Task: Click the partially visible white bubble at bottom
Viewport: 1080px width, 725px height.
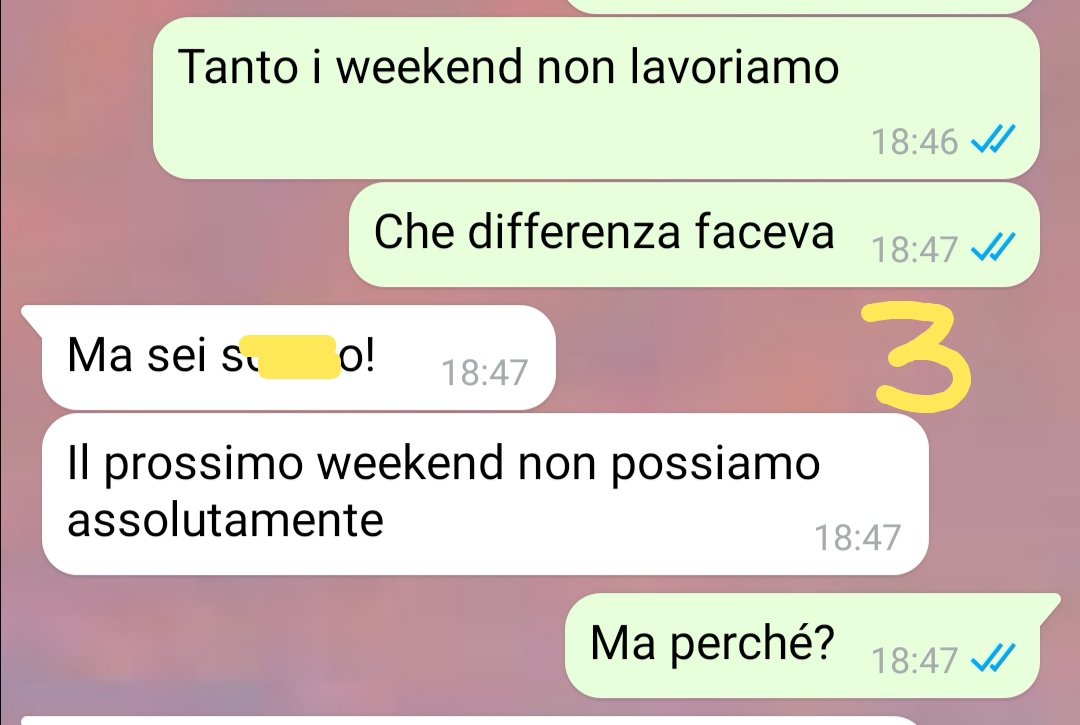Action: coord(472,720)
